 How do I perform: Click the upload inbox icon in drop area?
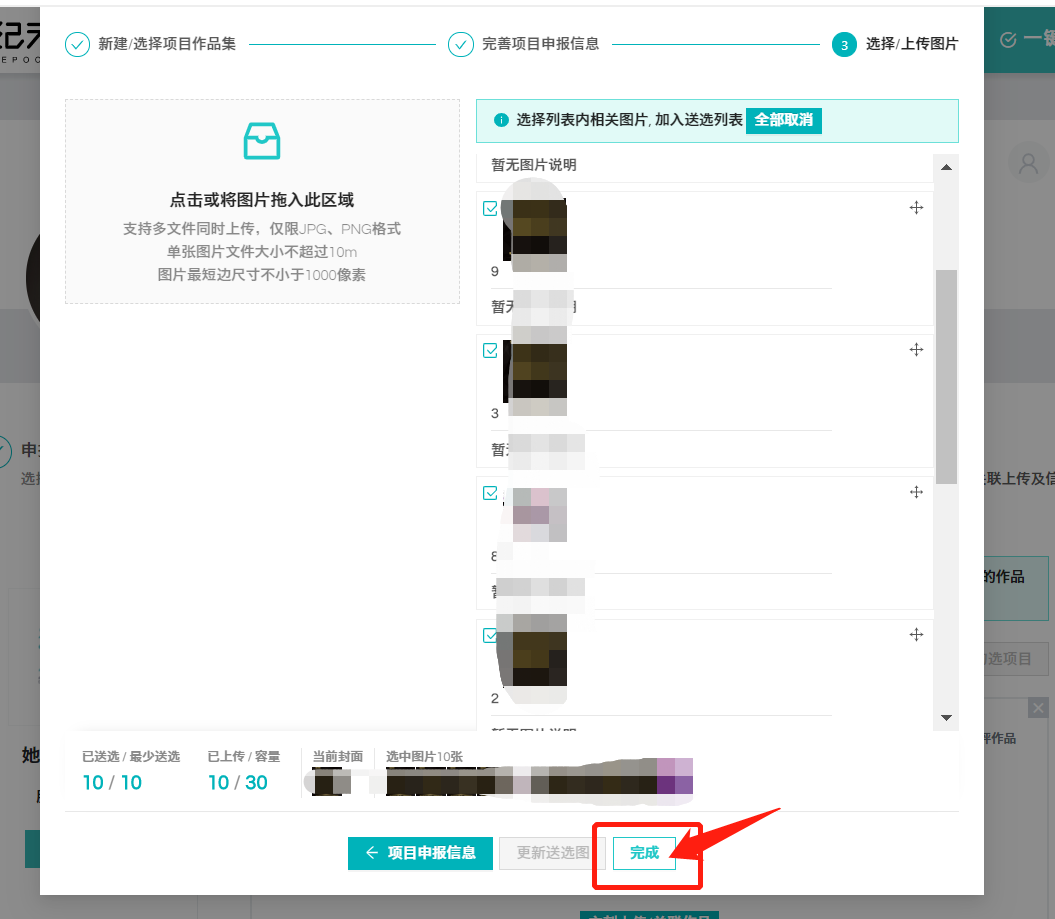(262, 141)
